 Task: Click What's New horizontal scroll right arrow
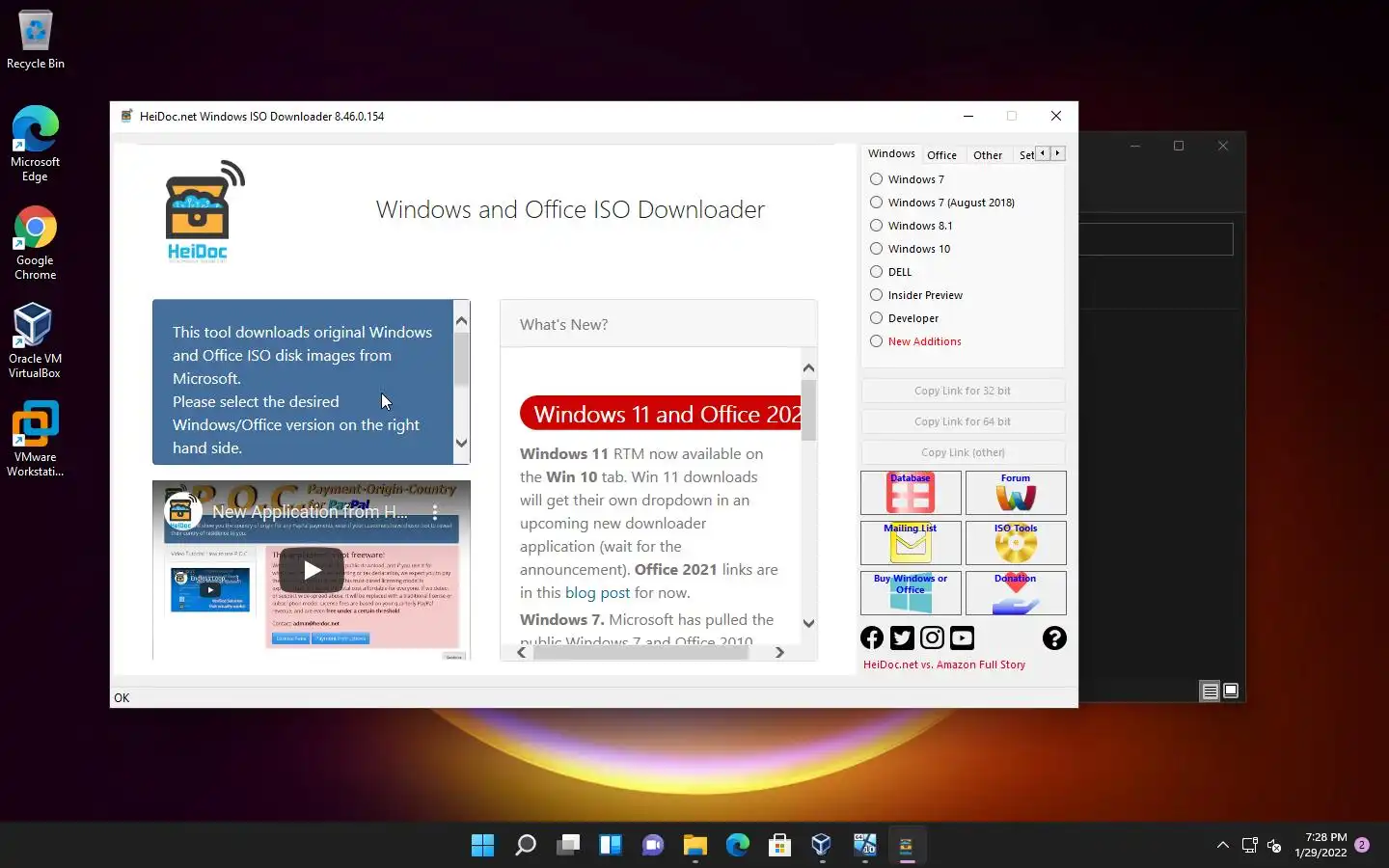click(779, 653)
